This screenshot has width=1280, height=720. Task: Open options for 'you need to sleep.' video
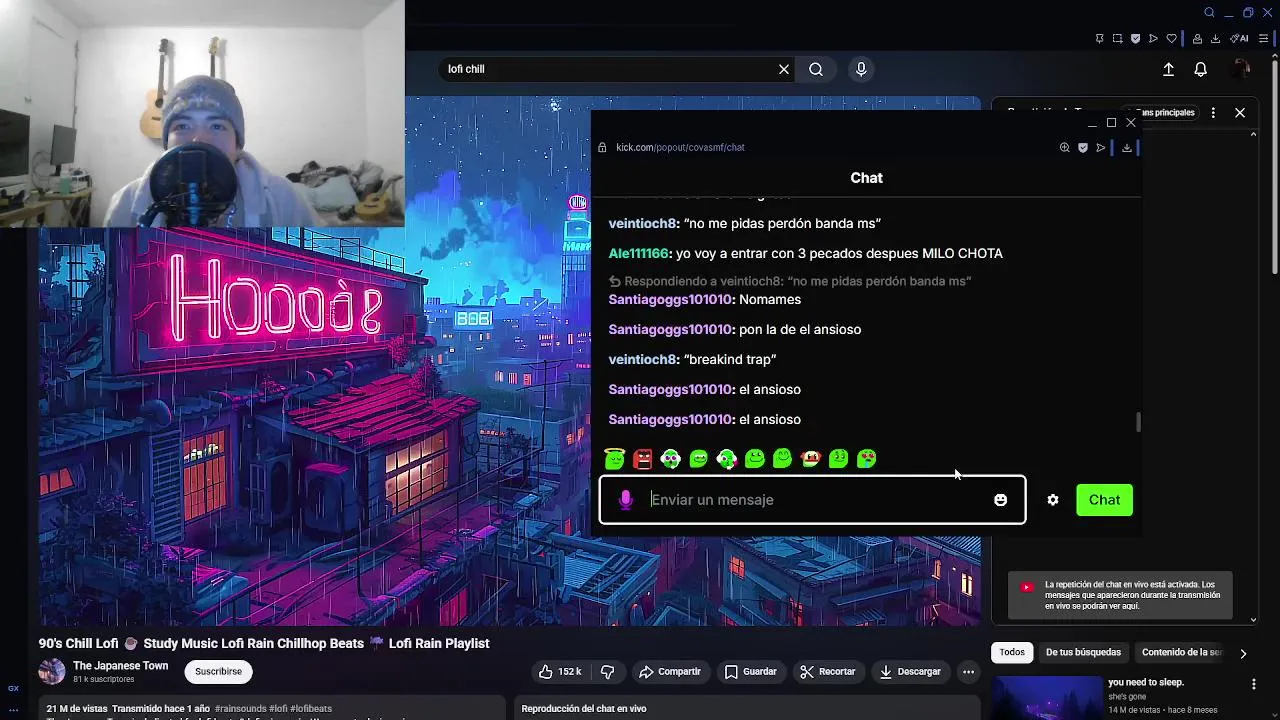[x=1254, y=684]
